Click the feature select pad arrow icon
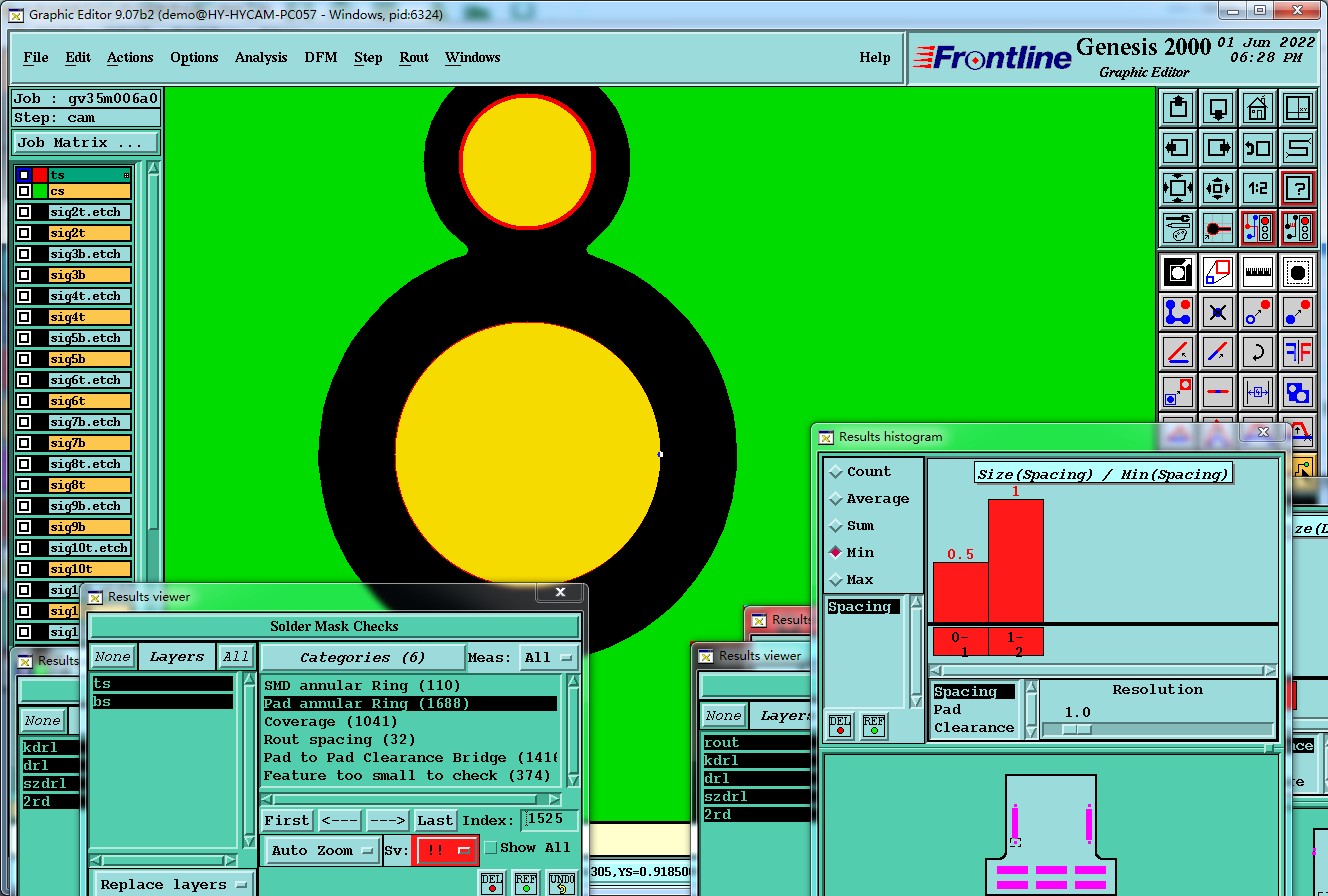The height and width of the screenshot is (896, 1328). pos(1178,271)
